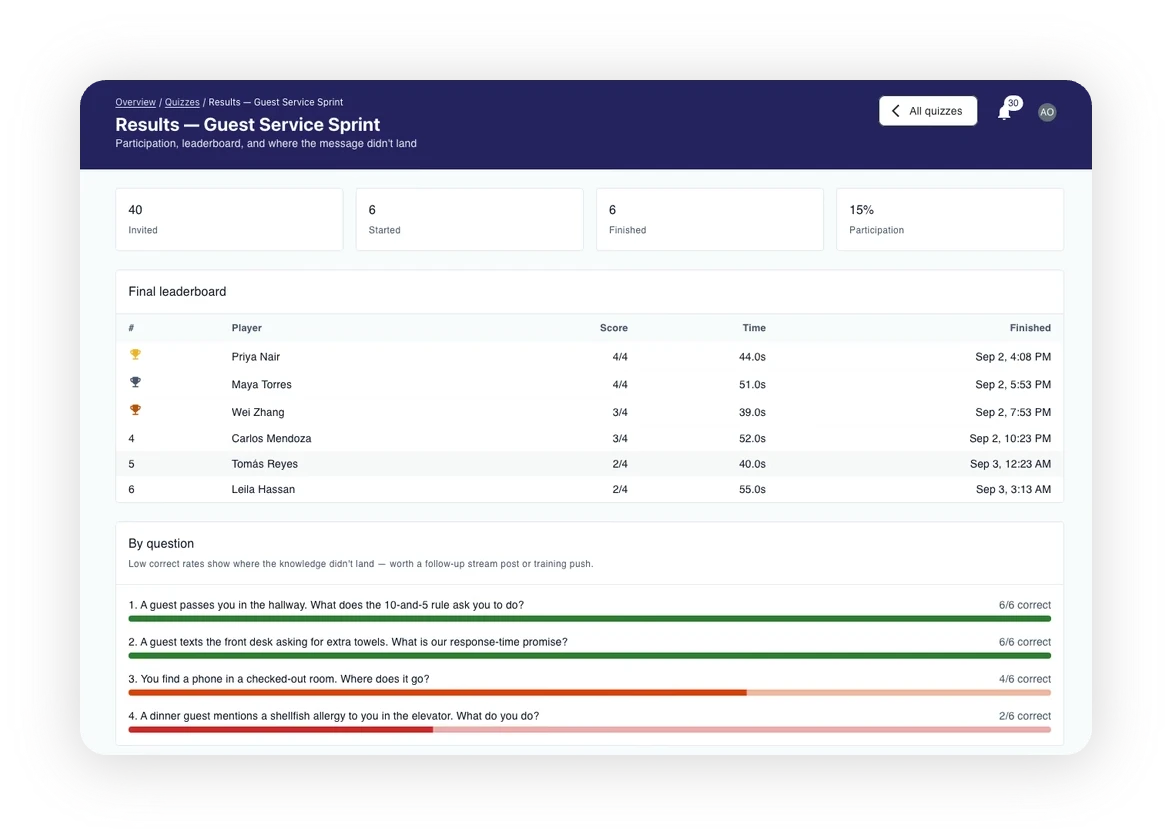Screen dimensions: 1172x835
Task: Click the Sep 3, 3:13 AM finish time
Action: click(1013, 490)
